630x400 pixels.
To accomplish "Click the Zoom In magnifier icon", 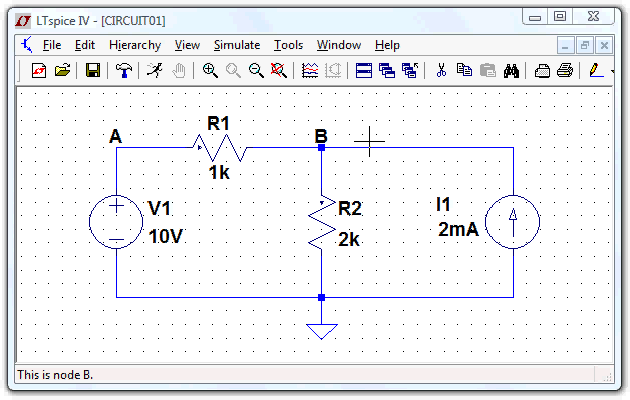I will (210, 70).
